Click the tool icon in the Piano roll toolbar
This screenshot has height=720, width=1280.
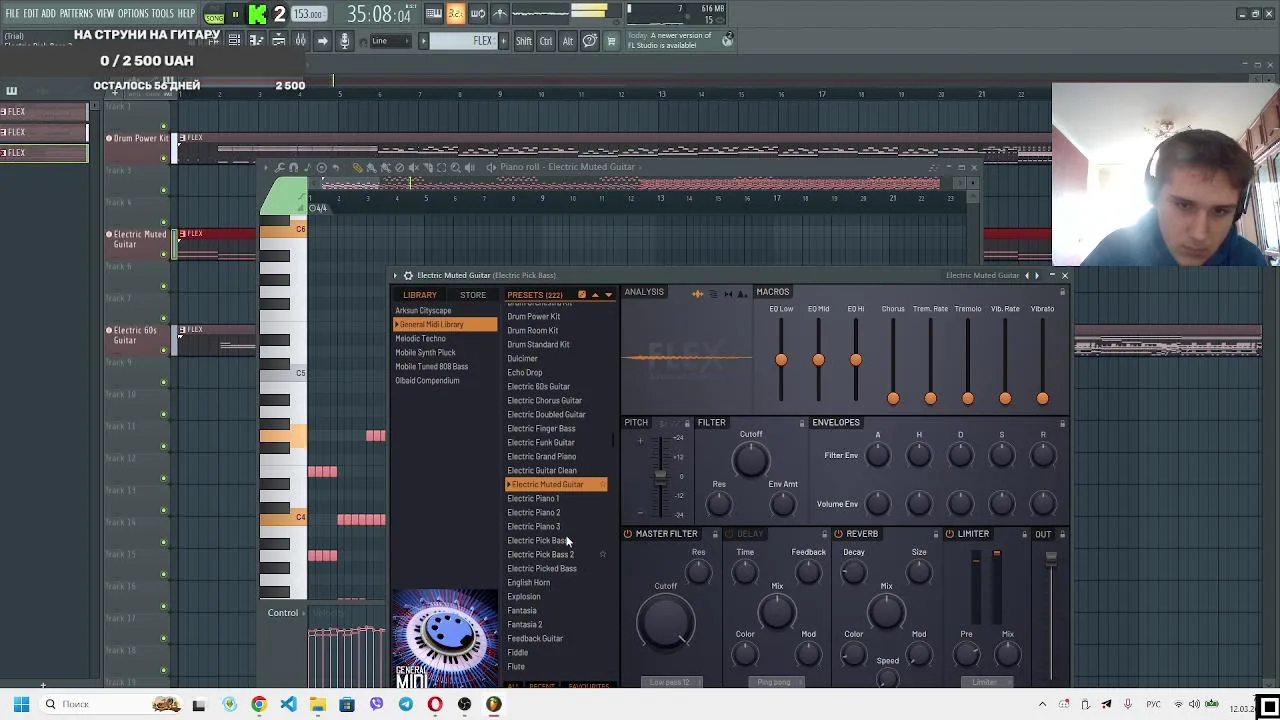point(279,168)
